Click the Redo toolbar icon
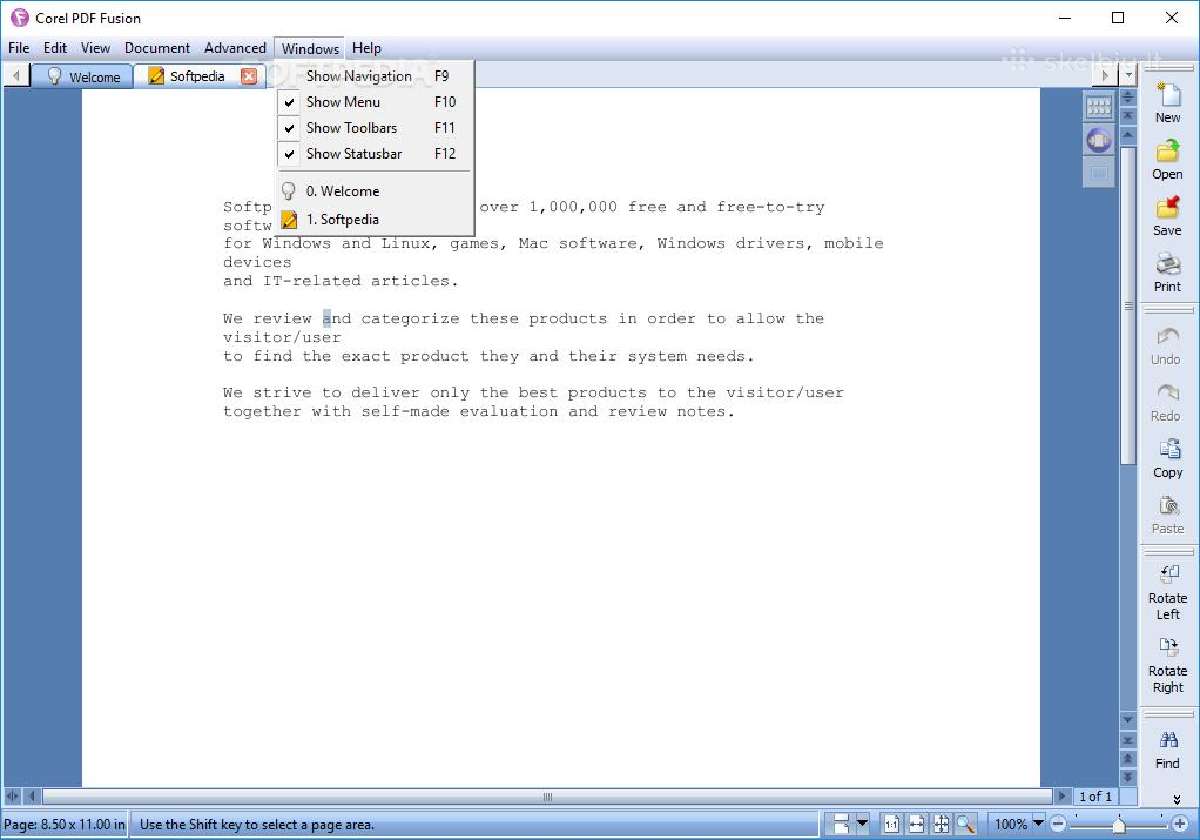Image resolution: width=1200 pixels, height=840 pixels. [x=1167, y=394]
